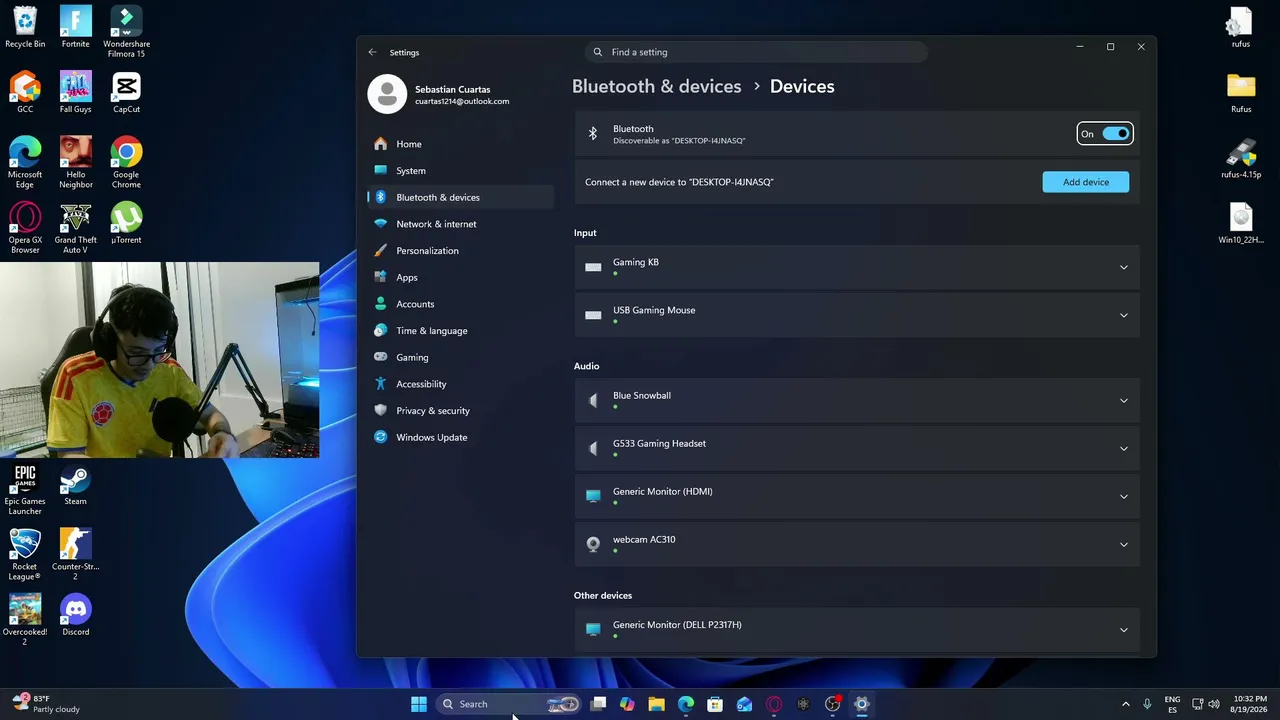Viewport: 1280px width, 720px height.
Task: Select the µTorrent desktop icon
Action: (126, 223)
